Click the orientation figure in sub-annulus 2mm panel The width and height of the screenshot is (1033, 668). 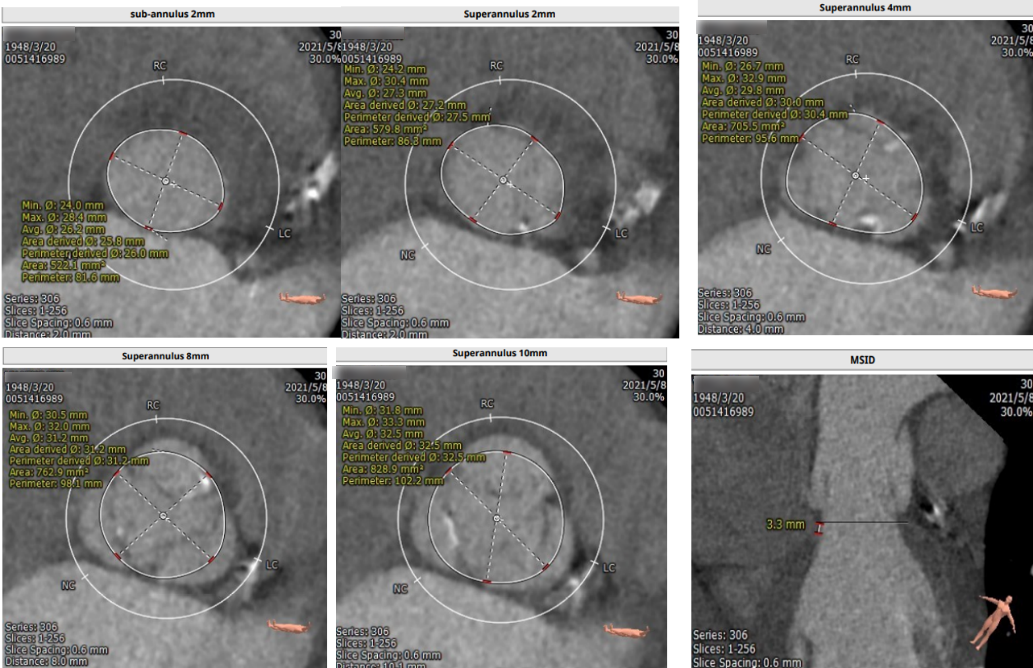tap(302, 298)
